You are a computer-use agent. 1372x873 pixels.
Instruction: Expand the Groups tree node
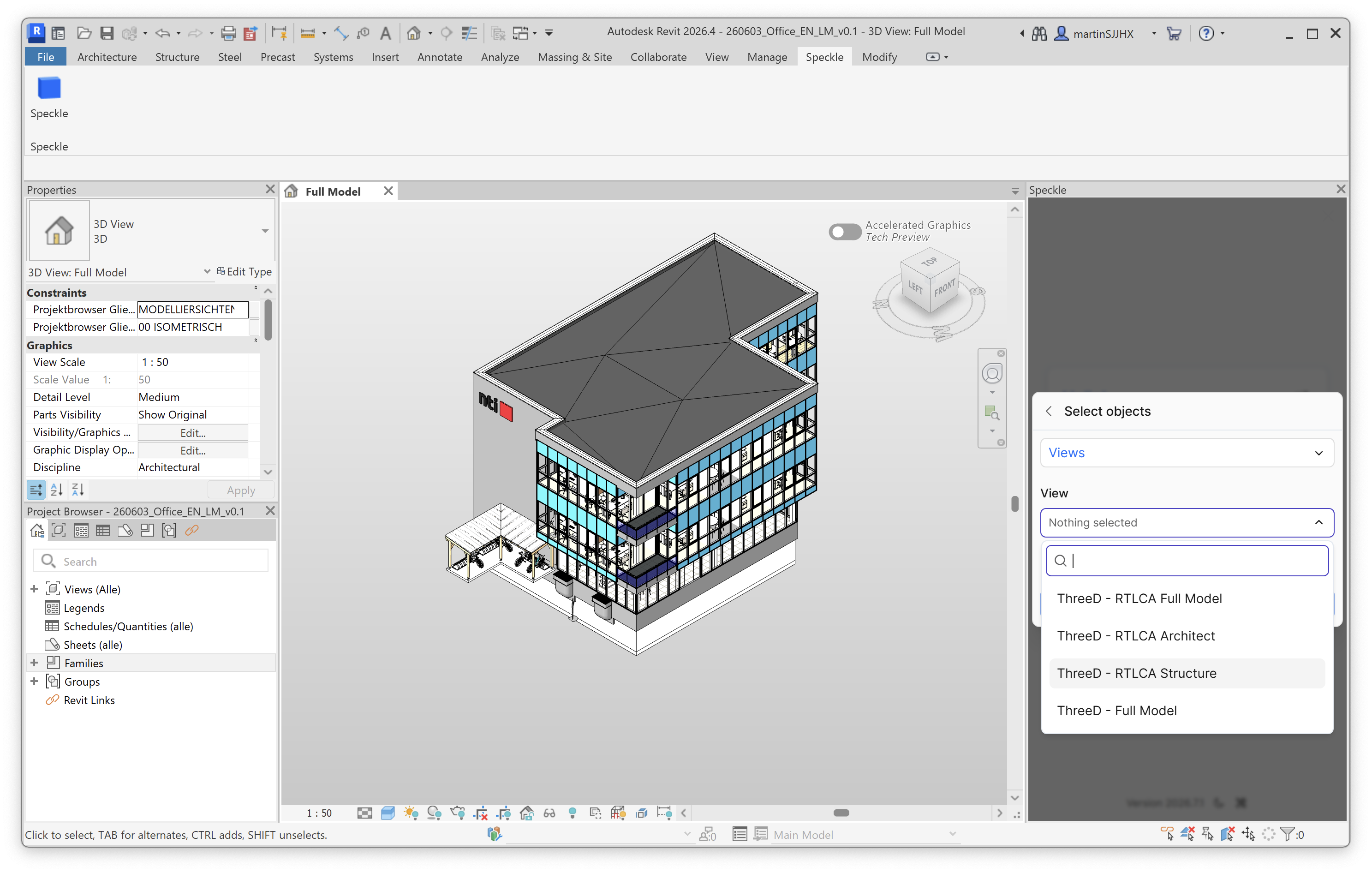point(34,681)
